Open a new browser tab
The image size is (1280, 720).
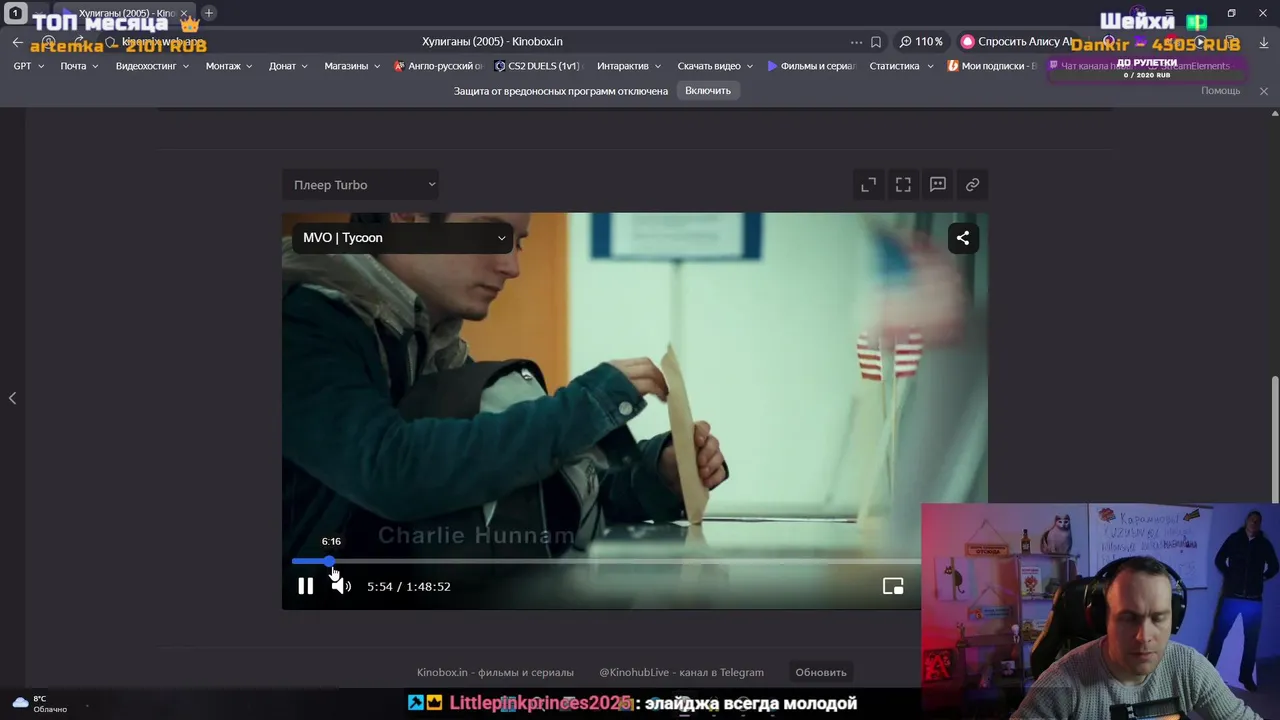click(x=209, y=13)
